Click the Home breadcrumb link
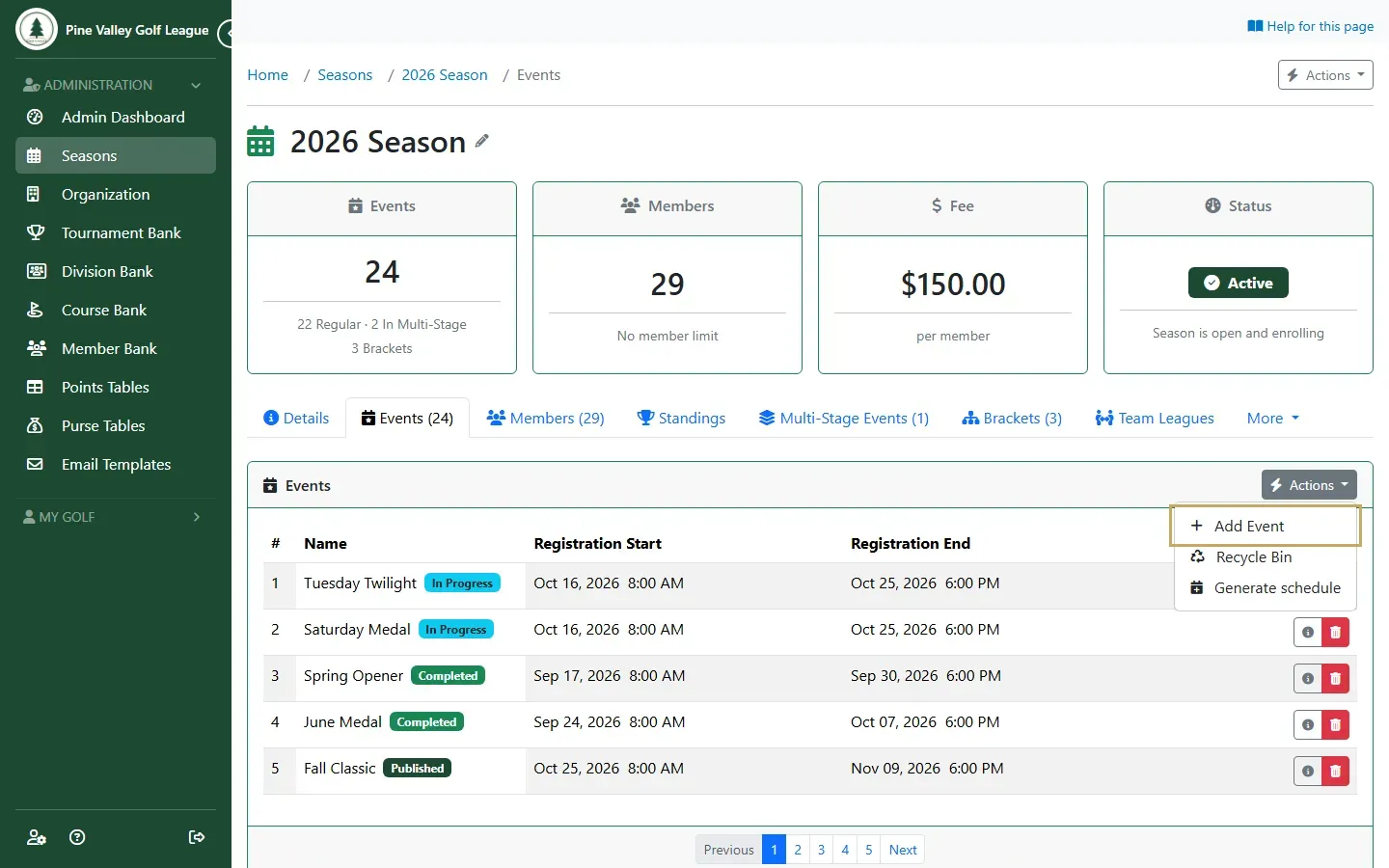Screen dimensions: 1389x868 click(x=267, y=75)
